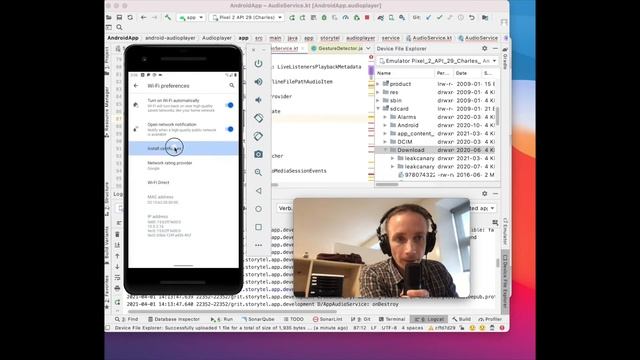Open the 'app' run configuration dropdown
This screenshot has height=360, width=640.
tap(191, 18)
